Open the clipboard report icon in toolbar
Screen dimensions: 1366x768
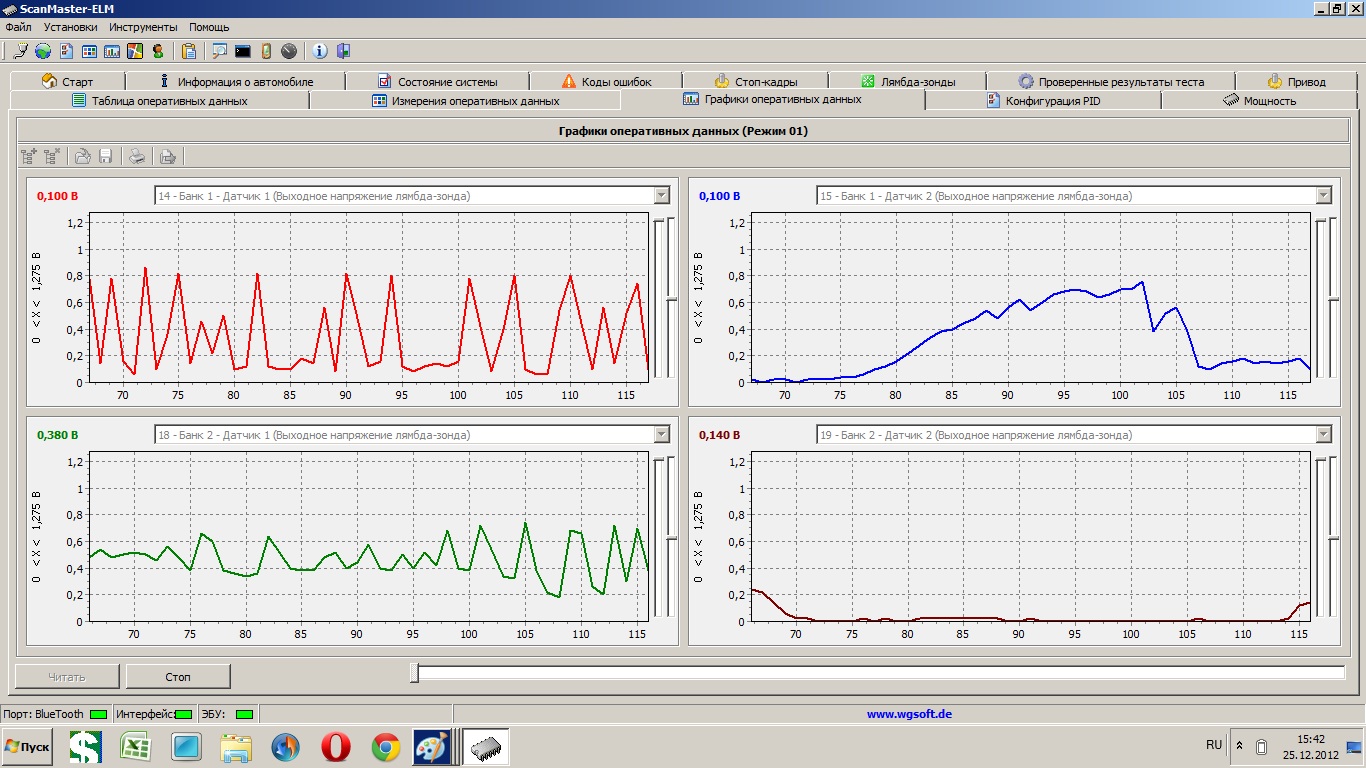[x=189, y=51]
